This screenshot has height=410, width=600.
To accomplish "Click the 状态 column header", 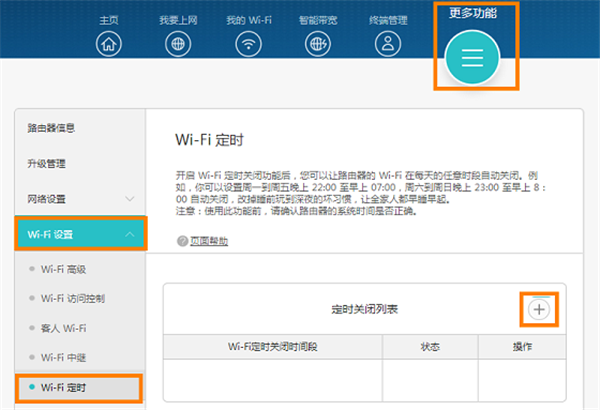I will (430, 346).
